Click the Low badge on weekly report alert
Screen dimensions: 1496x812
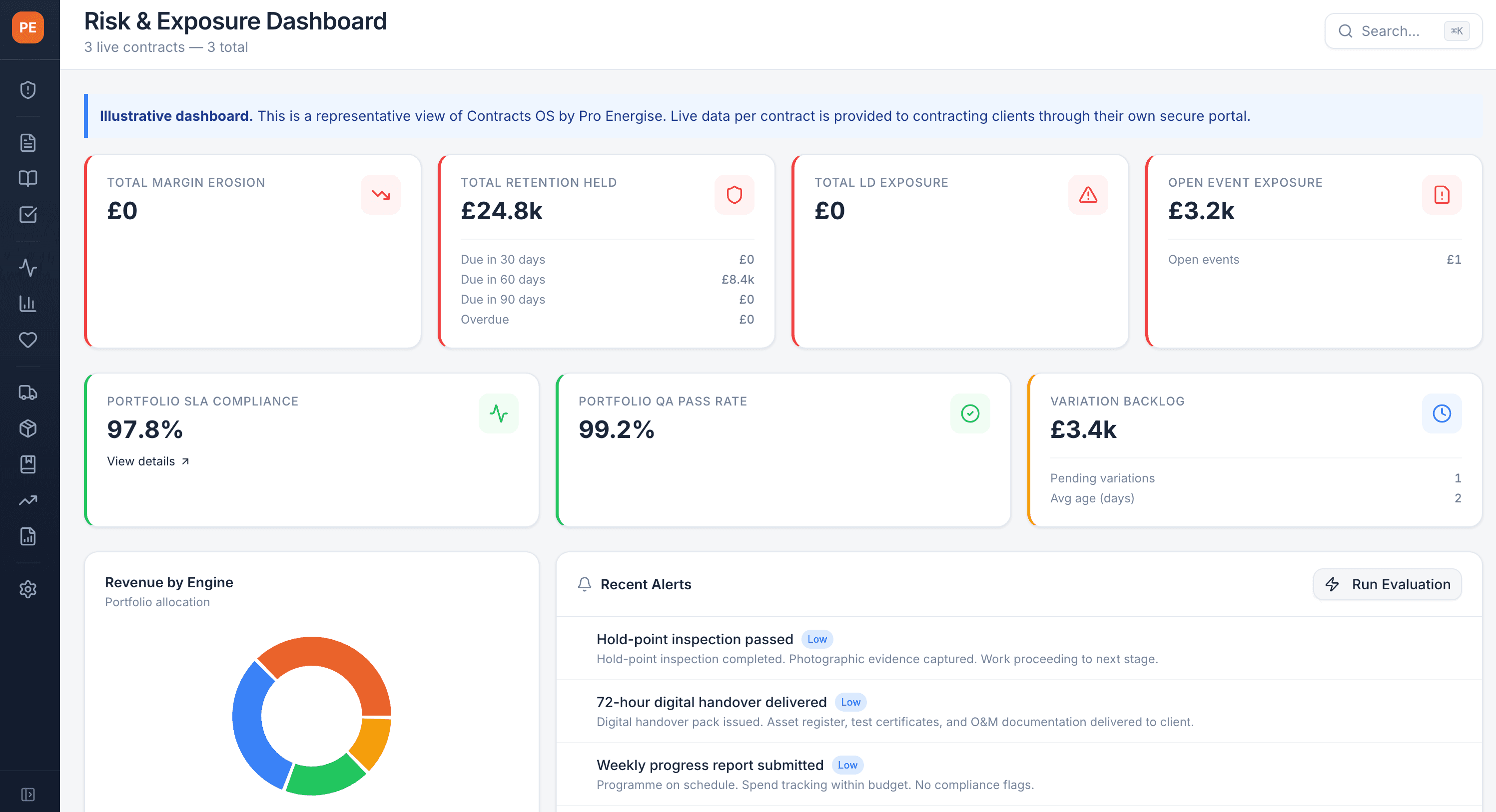pos(847,765)
